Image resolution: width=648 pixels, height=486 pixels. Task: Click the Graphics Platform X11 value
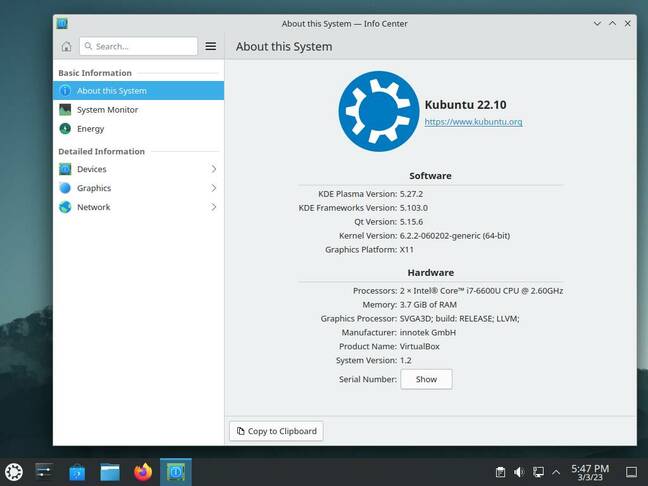[407, 250]
